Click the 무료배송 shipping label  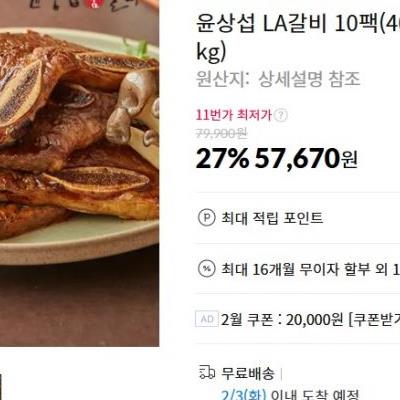(x=248, y=373)
